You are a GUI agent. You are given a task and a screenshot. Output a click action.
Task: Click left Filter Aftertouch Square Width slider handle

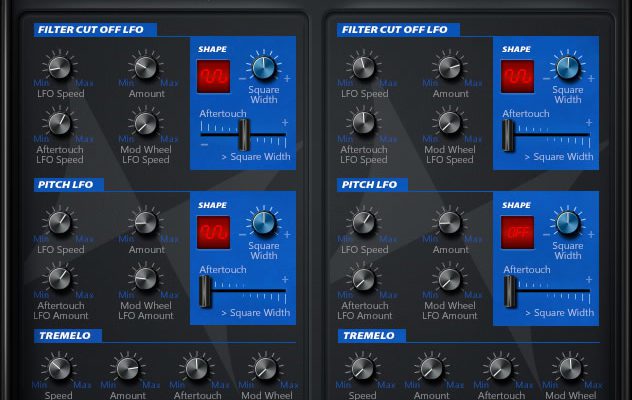242,134
